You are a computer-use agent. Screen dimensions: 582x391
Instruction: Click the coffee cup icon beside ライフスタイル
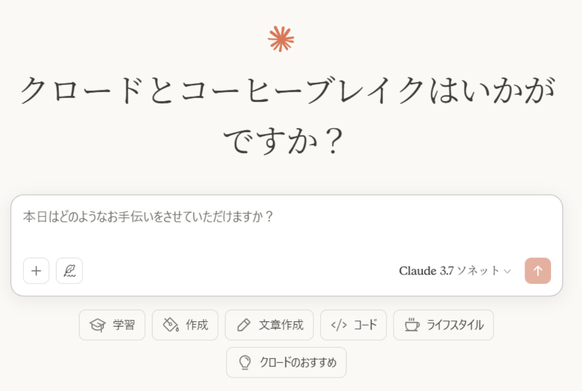[412, 325]
